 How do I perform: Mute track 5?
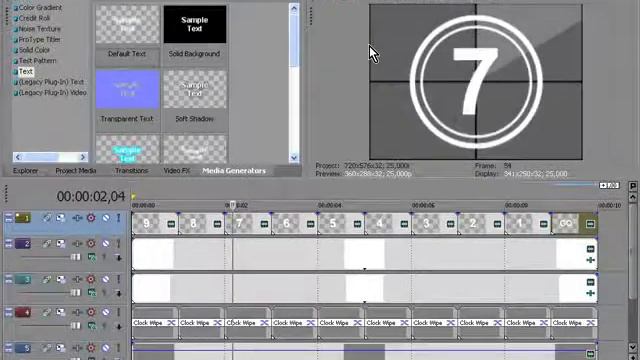point(106,348)
